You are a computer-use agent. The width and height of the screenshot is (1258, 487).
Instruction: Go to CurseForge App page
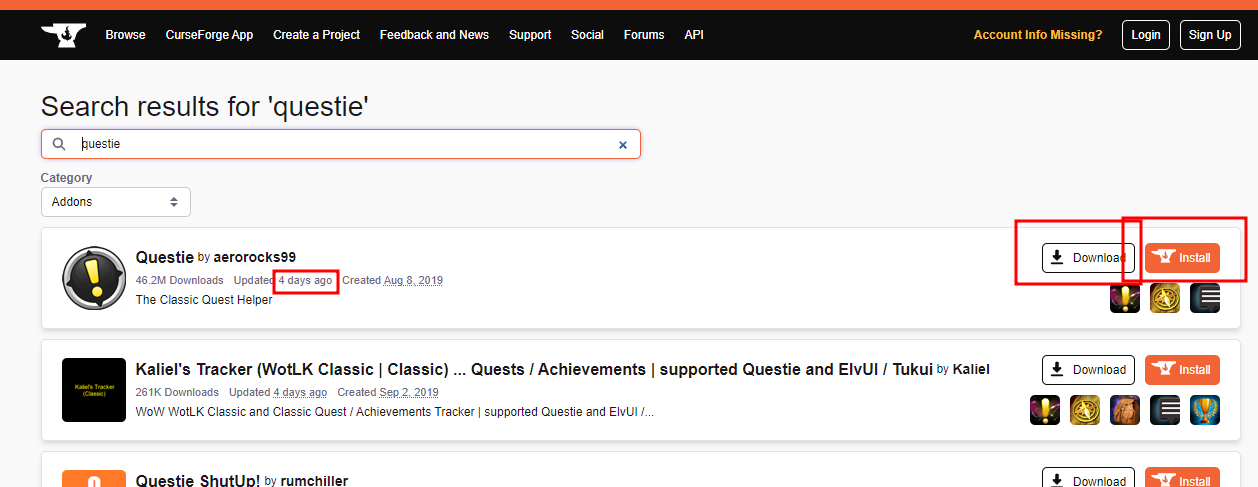(x=209, y=35)
